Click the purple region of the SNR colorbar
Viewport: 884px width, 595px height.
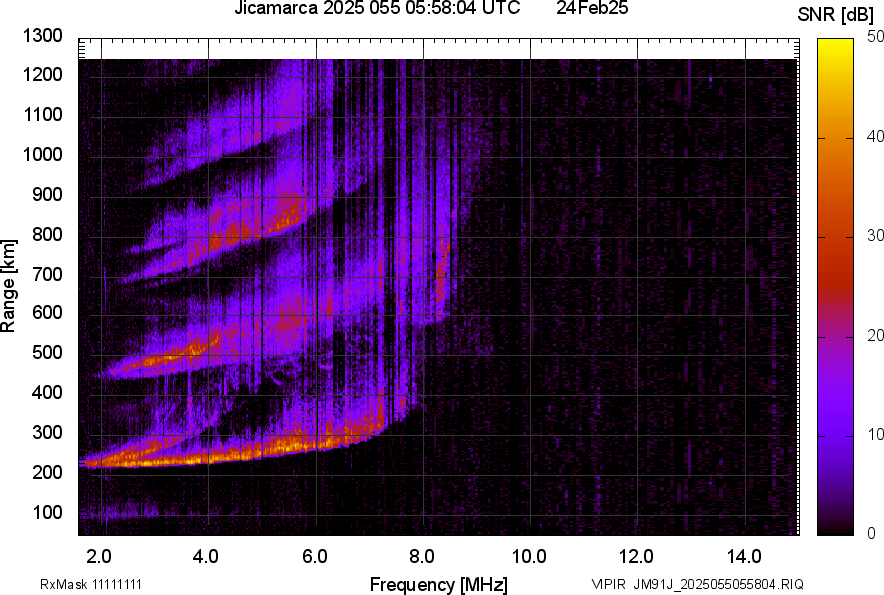pos(836,430)
